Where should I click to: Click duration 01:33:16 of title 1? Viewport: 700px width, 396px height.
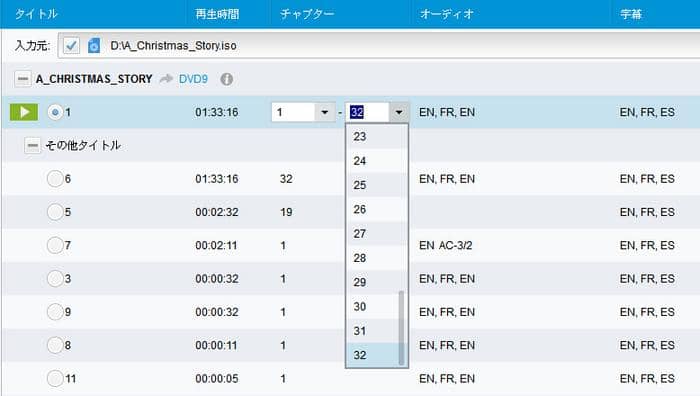pos(217,112)
